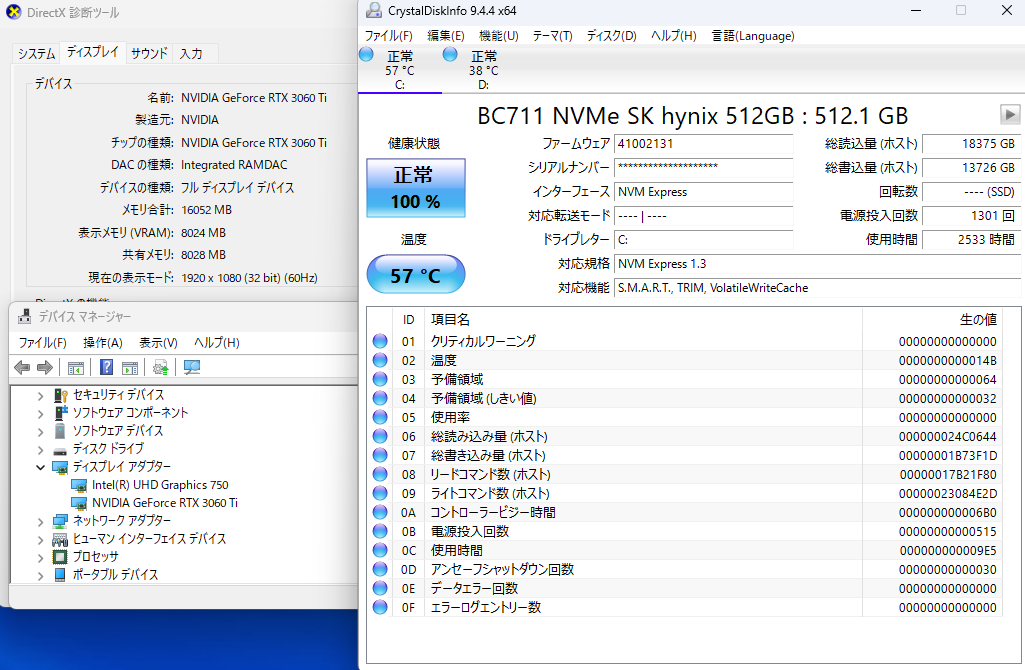Click the Disk Drives icon in tree
Viewport: 1025px width, 670px height.
60,450
